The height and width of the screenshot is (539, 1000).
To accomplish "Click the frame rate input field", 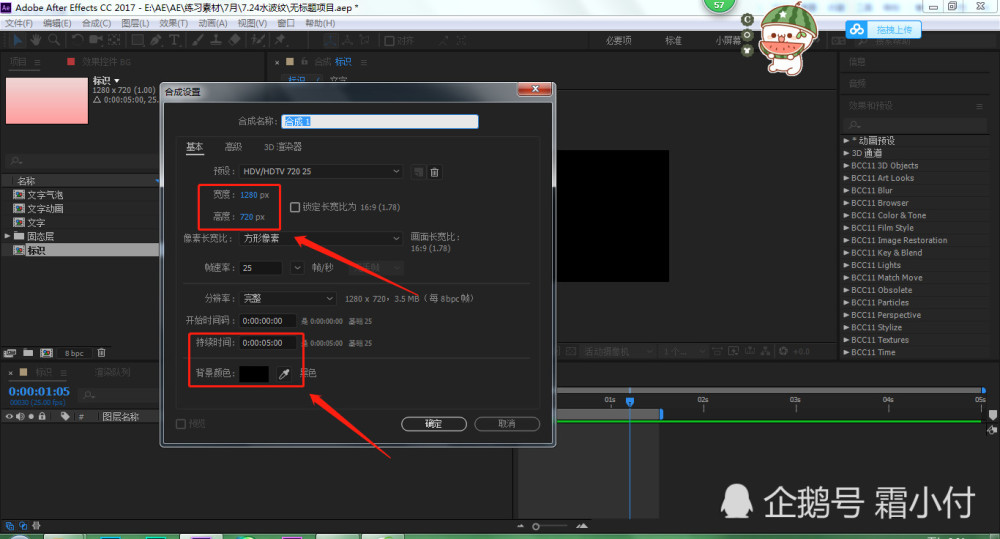I will point(261,268).
